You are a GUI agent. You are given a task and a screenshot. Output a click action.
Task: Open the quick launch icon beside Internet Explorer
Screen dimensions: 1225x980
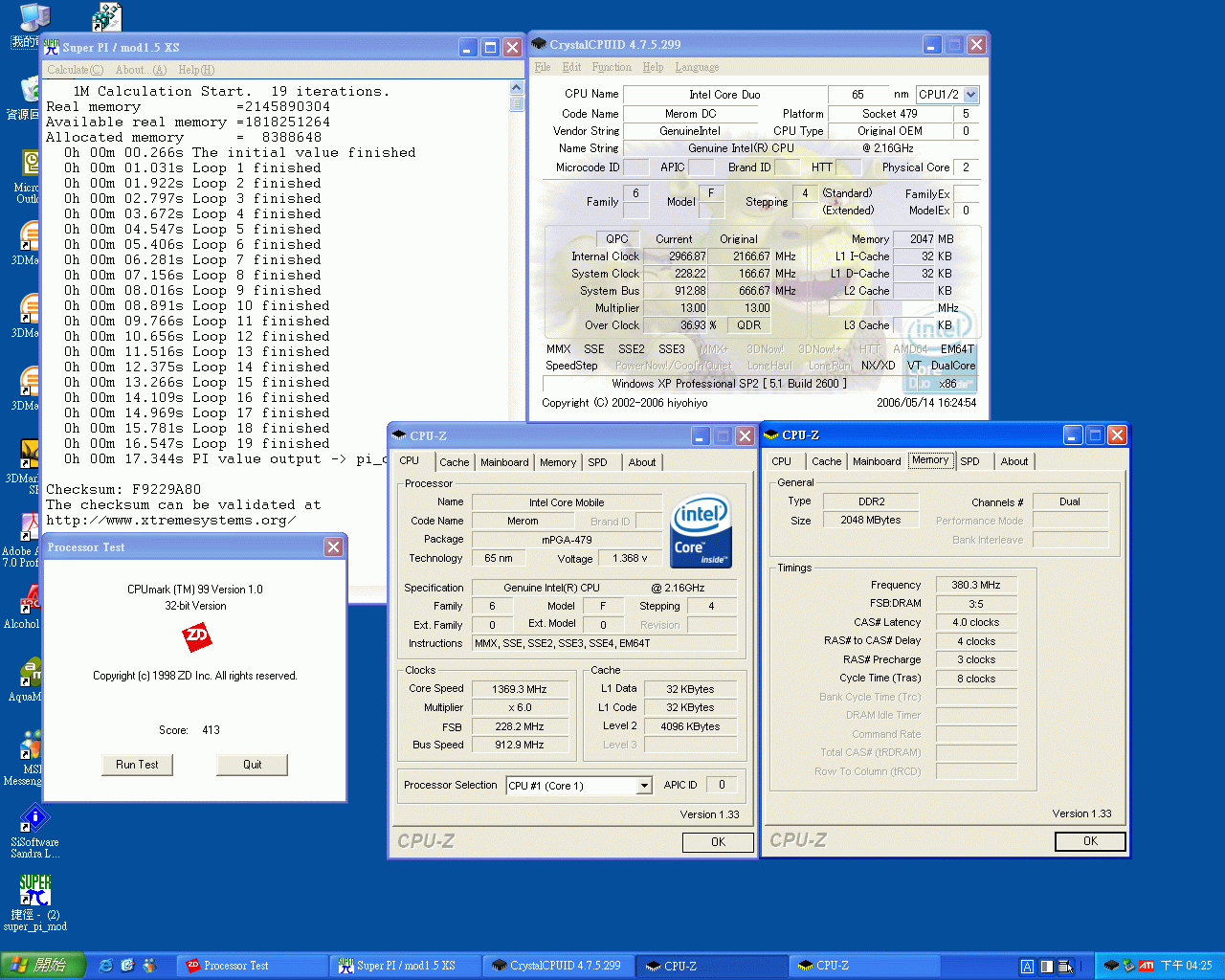click(127, 966)
